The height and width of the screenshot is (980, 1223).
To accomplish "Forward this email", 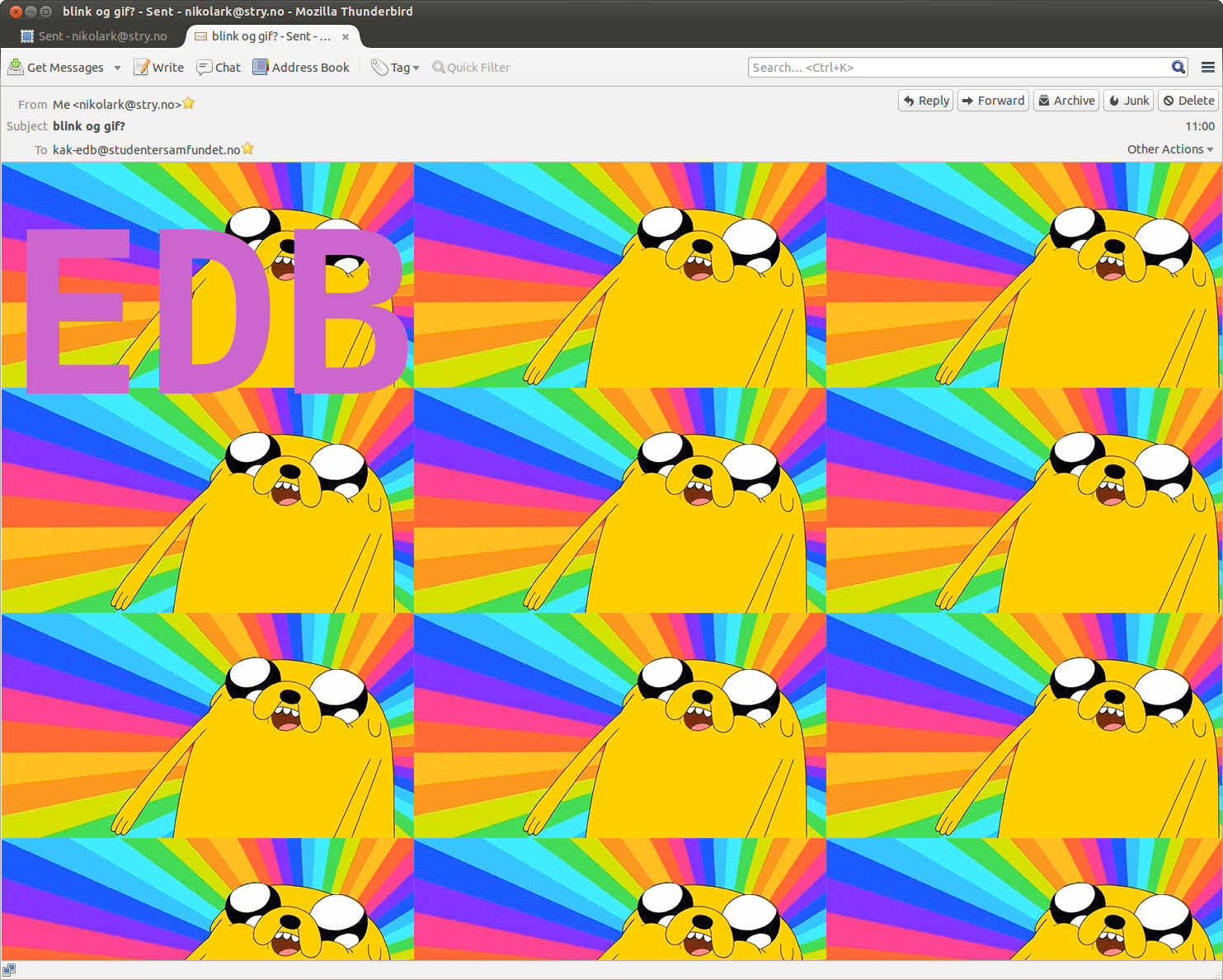I will point(993,101).
